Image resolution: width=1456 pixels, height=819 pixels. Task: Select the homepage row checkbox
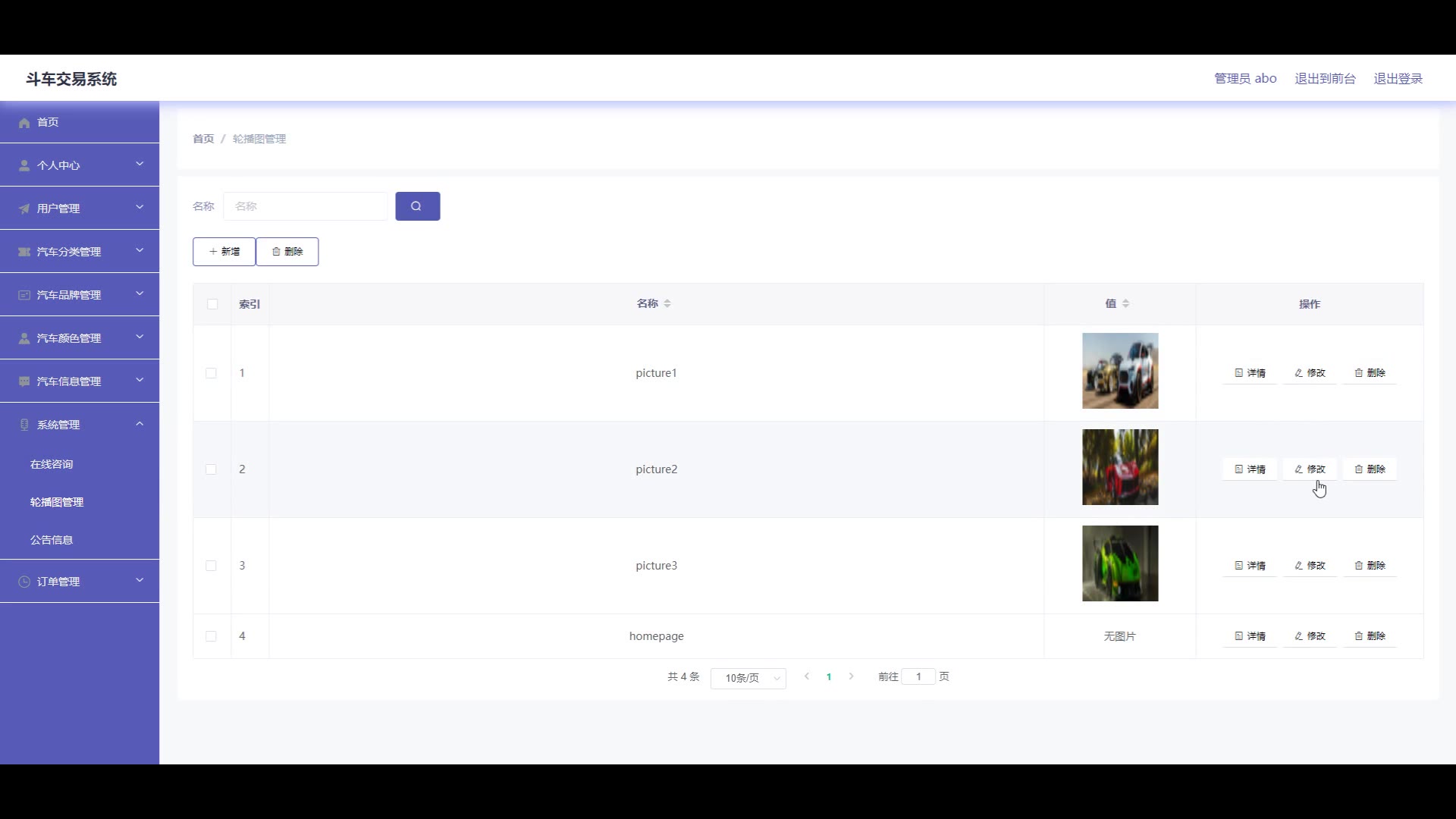pyautogui.click(x=211, y=636)
